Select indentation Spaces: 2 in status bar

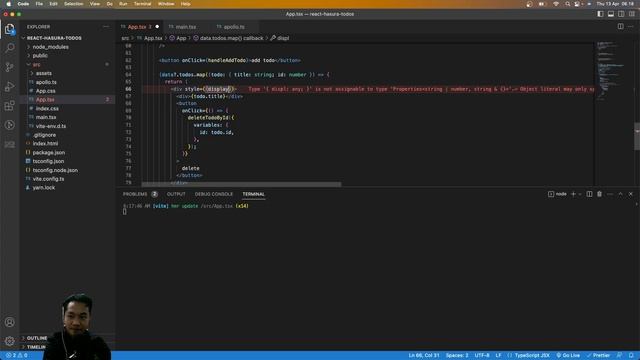pos(457,355)
